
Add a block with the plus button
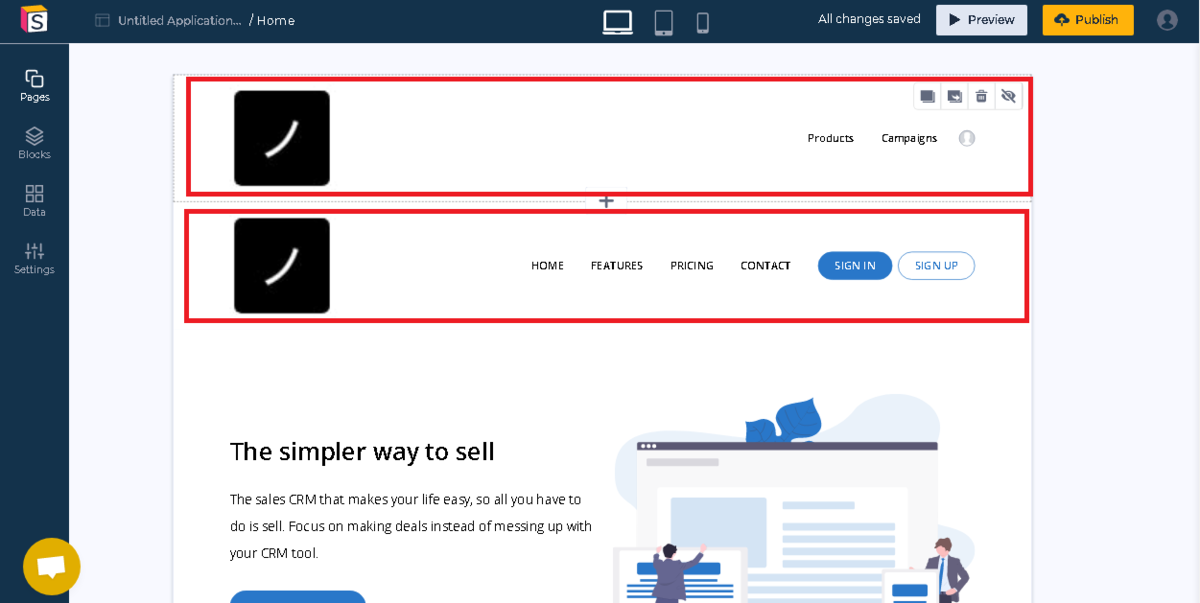click(x=606, y=201)
